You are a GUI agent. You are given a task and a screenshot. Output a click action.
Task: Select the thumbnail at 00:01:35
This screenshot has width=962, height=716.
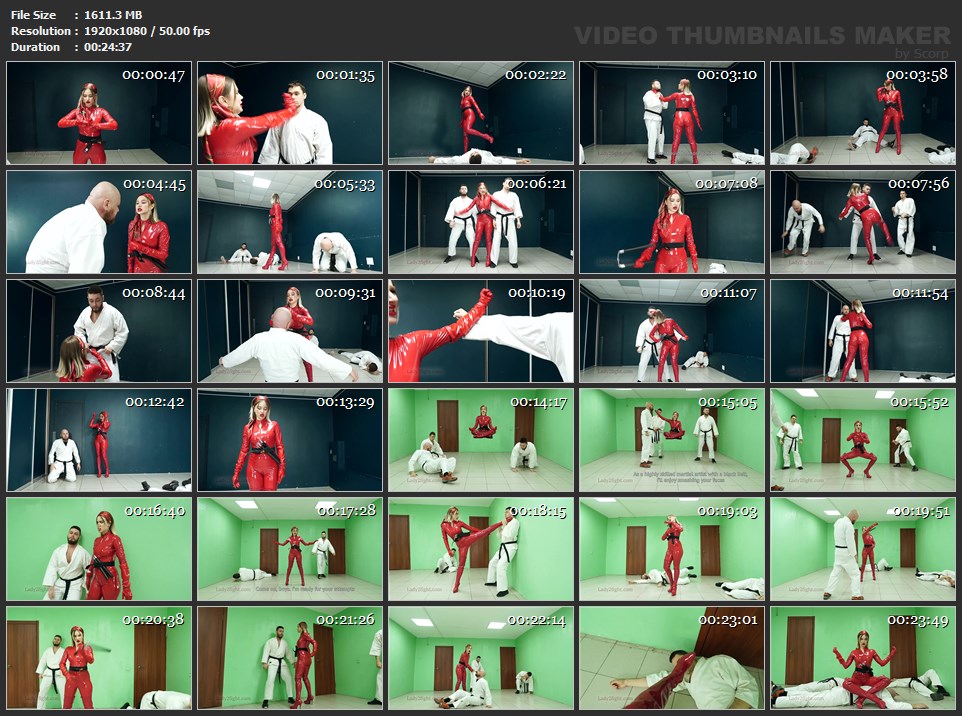coord(289,113)
